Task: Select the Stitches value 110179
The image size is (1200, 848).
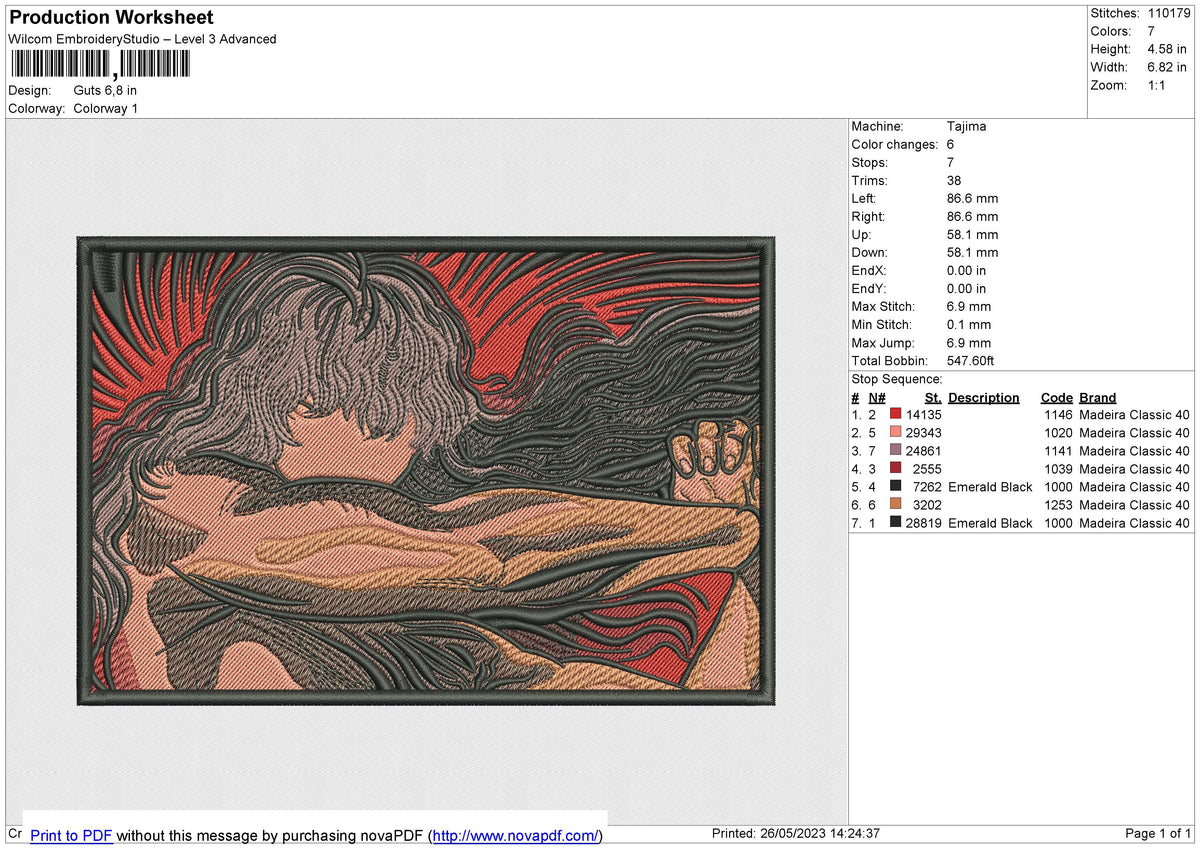Action: point(1169,13)
